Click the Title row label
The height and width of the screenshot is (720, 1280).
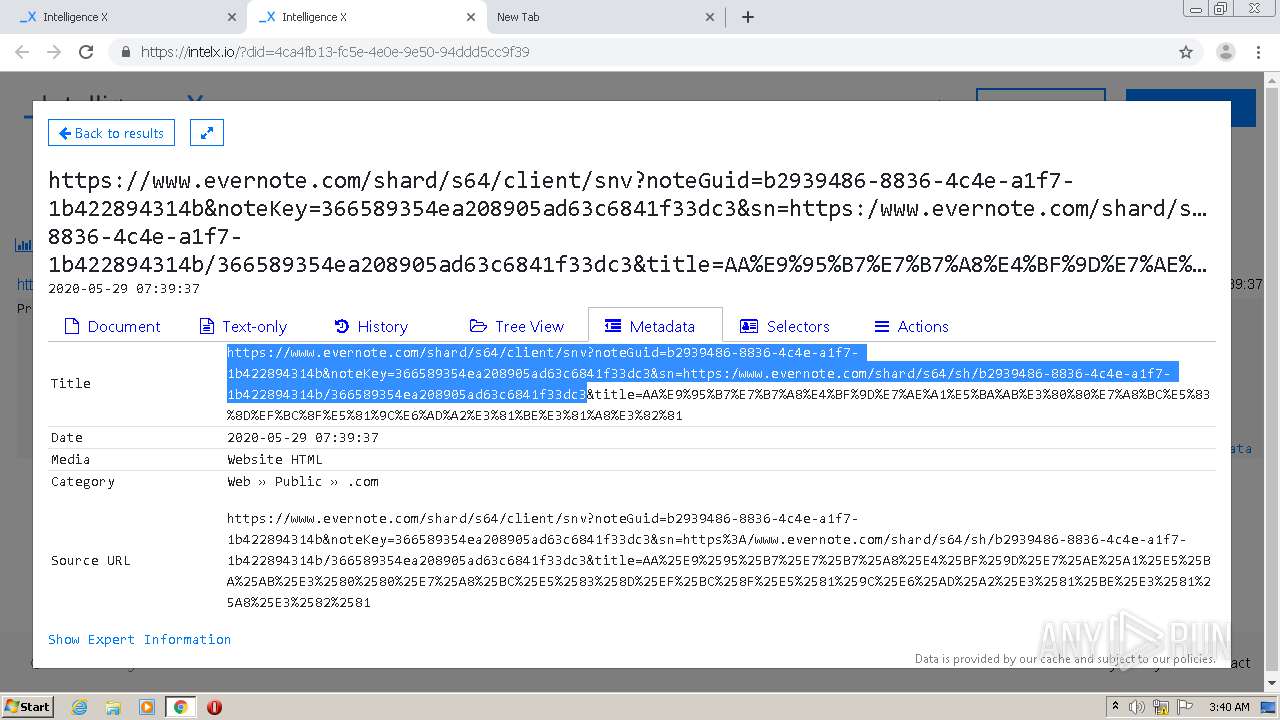pyautogui.click(x=71, y=384)
